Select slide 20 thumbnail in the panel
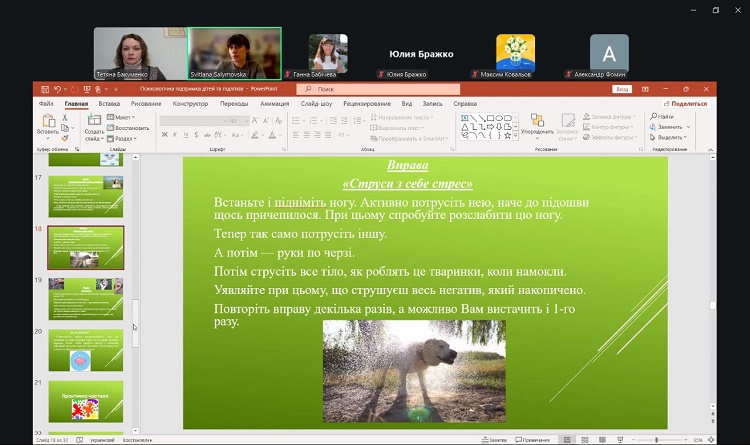Screen dimensions: 750x445 point(85,349)
